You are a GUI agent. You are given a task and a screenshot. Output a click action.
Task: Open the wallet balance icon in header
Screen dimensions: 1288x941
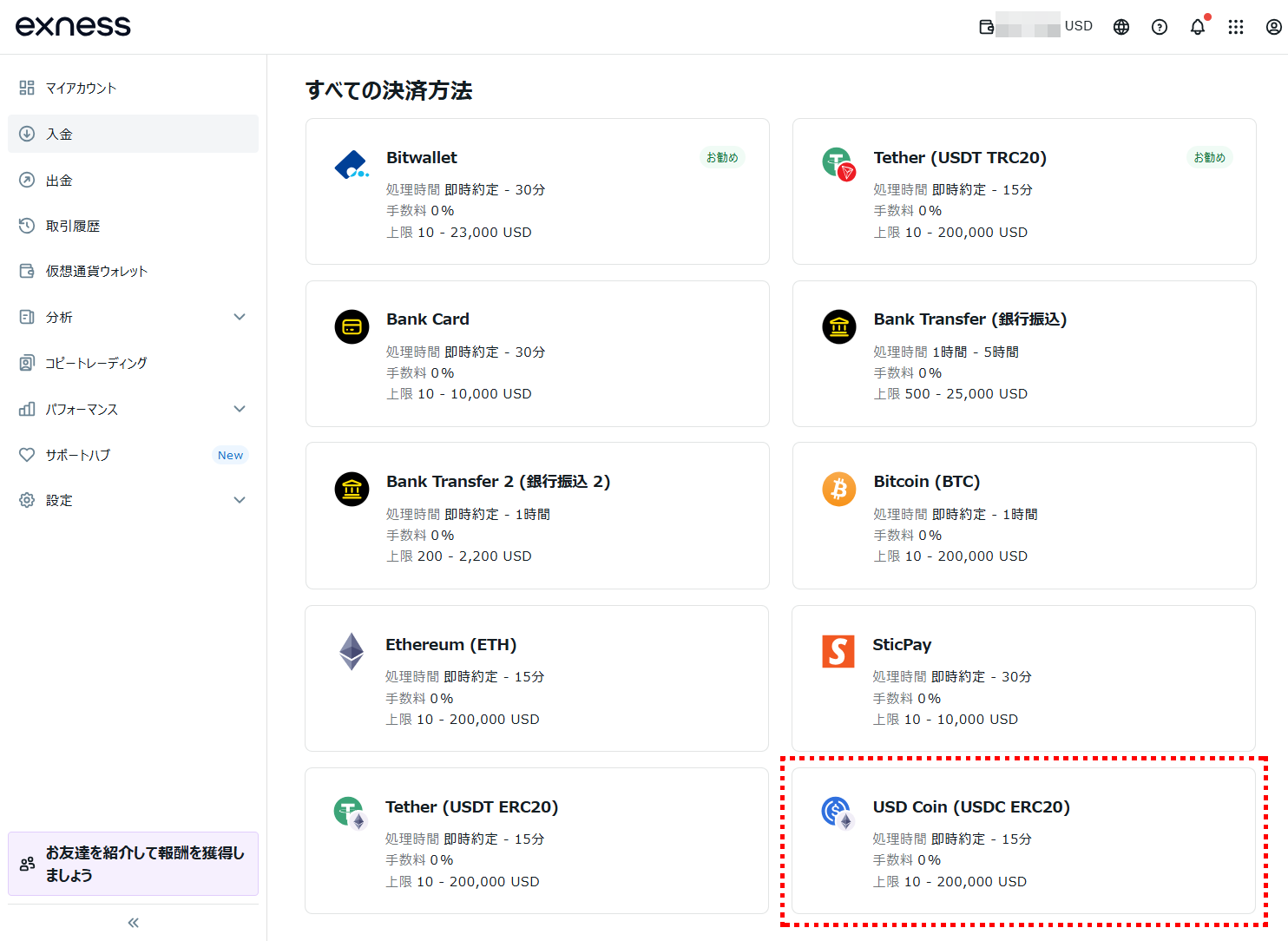(x=987, y=27)
